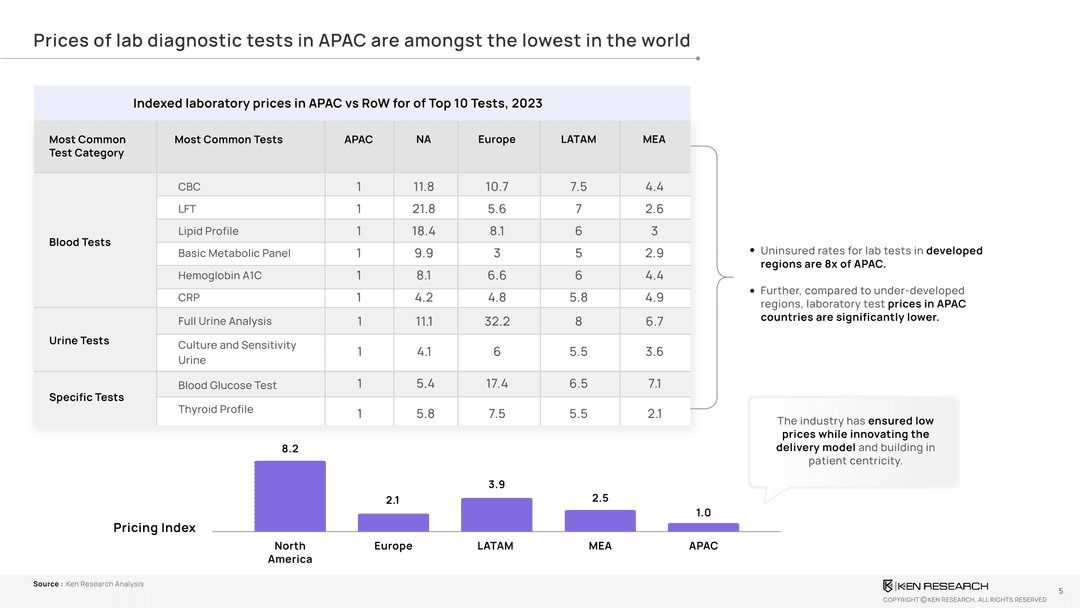Image resolution: width=1080 pixels, height=608 pixels.
Task: Click the Urine Tests category cell
Action: coord(79,340)
